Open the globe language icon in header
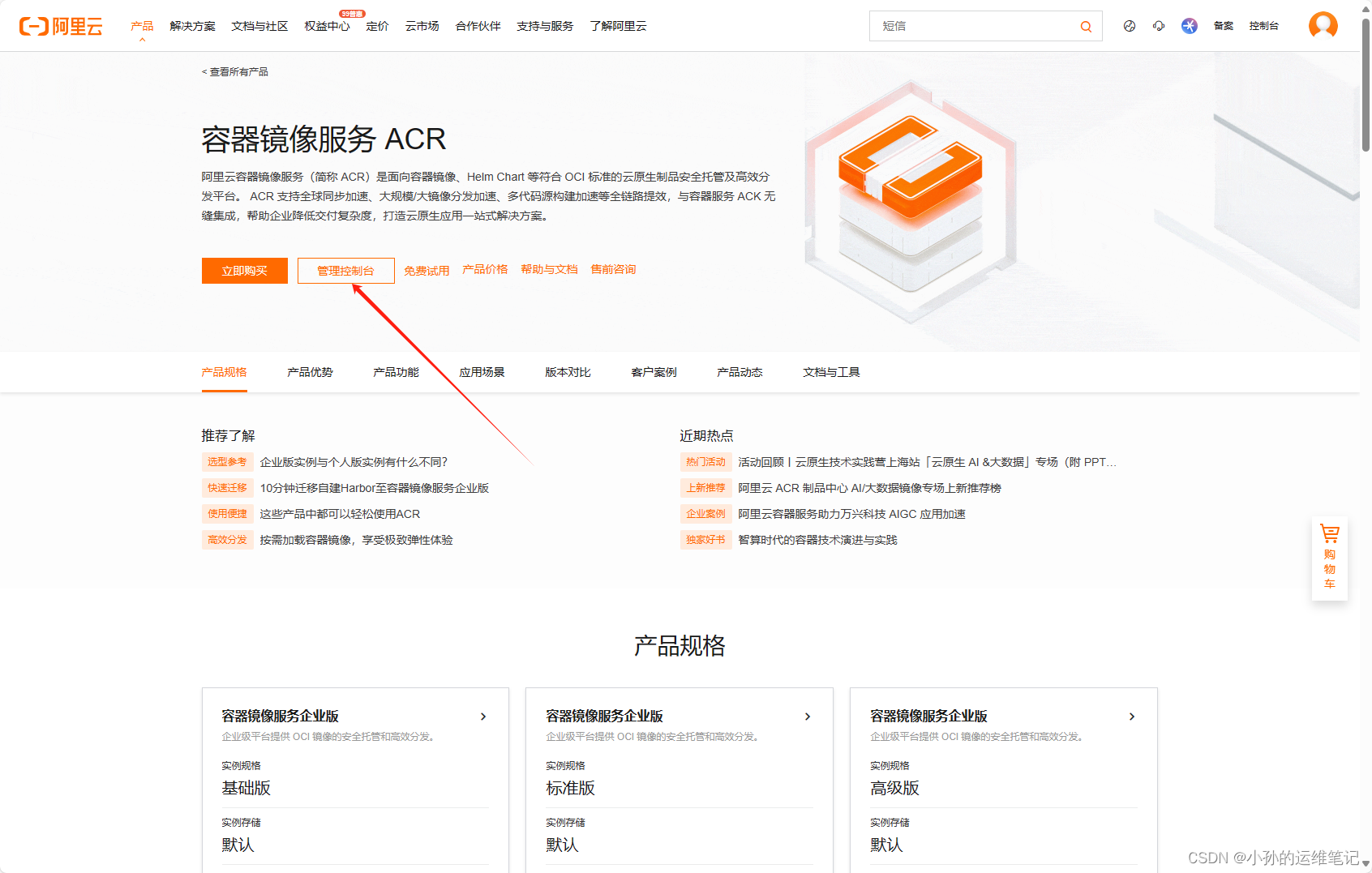The width and height of the screenshot is (1372, 873). (1130, 26)
